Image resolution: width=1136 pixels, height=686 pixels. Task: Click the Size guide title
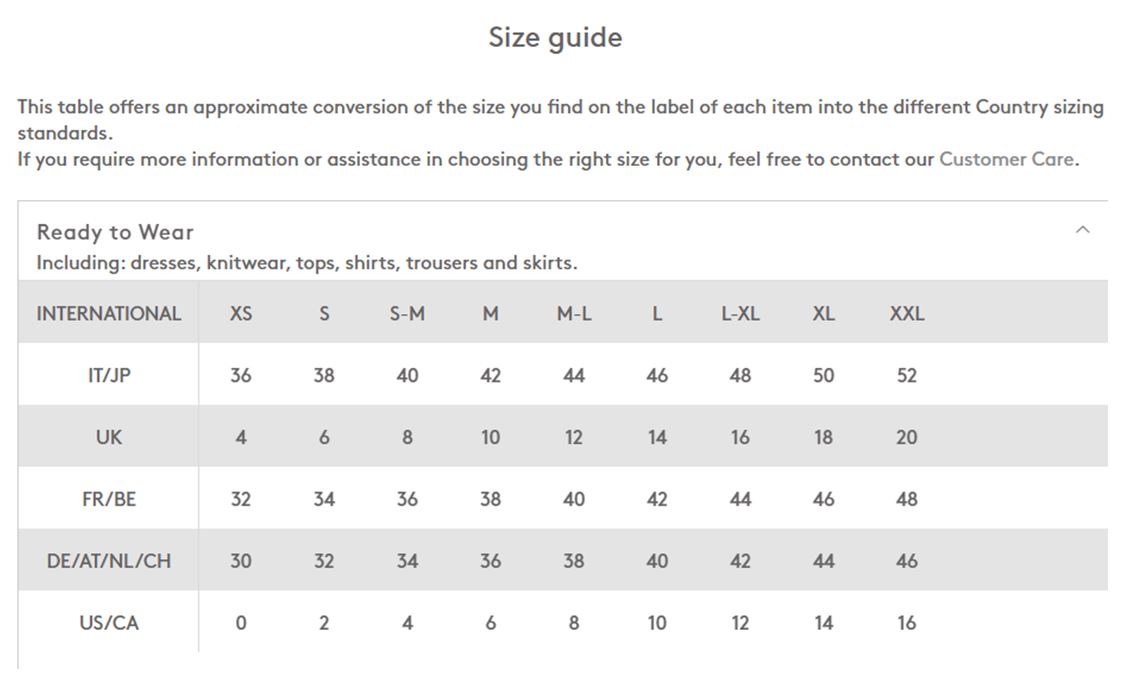click(x=555, y=38)
